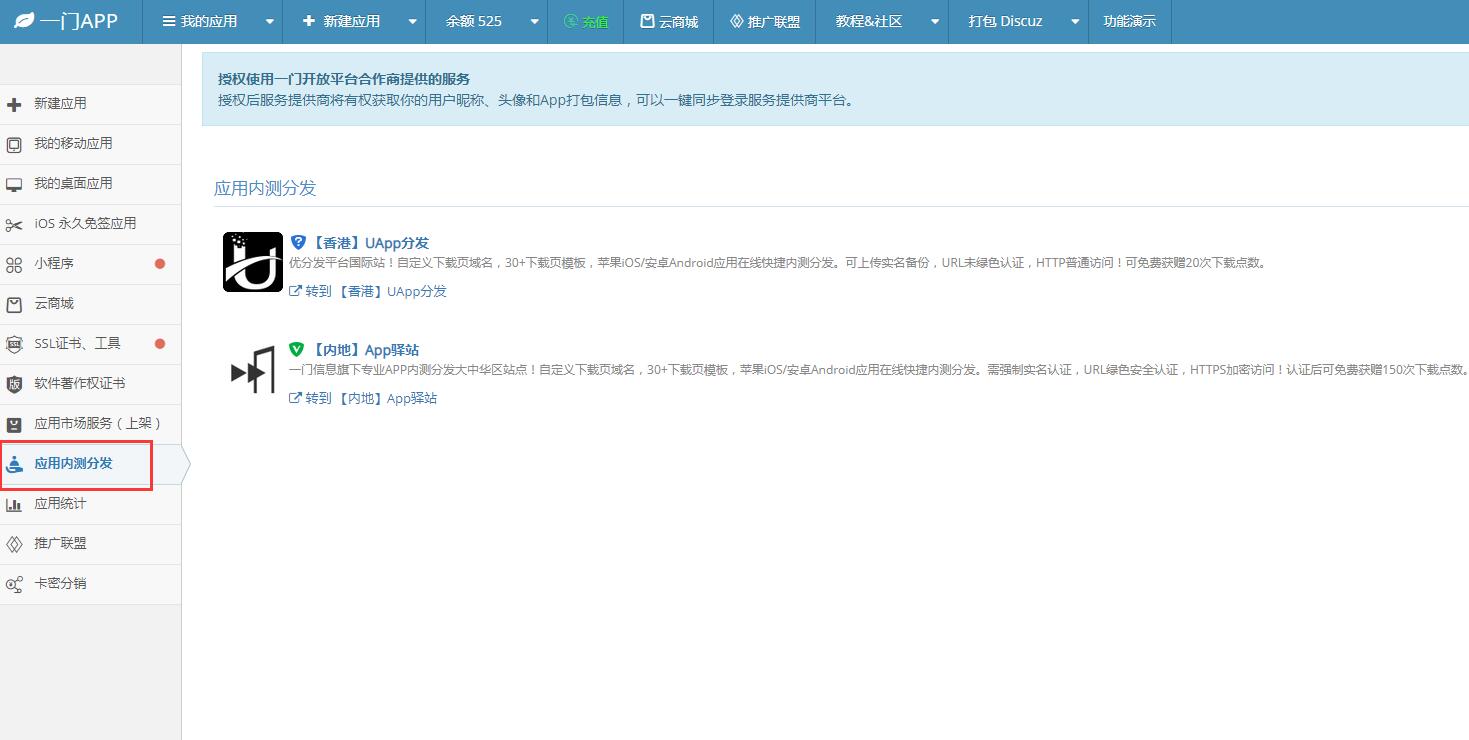Click the SSL certificate icon in sidebar
Screen dimensions: 1469x740
tap(14, 344)
